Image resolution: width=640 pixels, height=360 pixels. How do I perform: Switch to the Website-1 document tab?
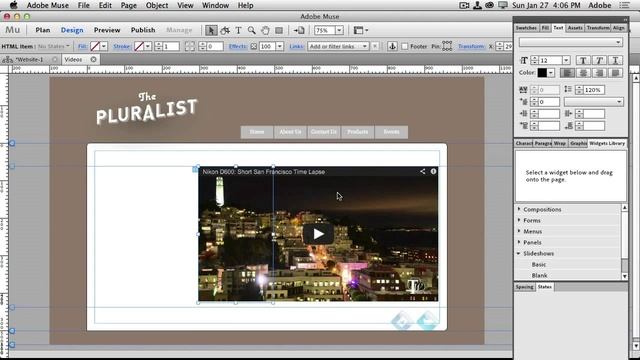pyautogui.click(x=29, y=60)
